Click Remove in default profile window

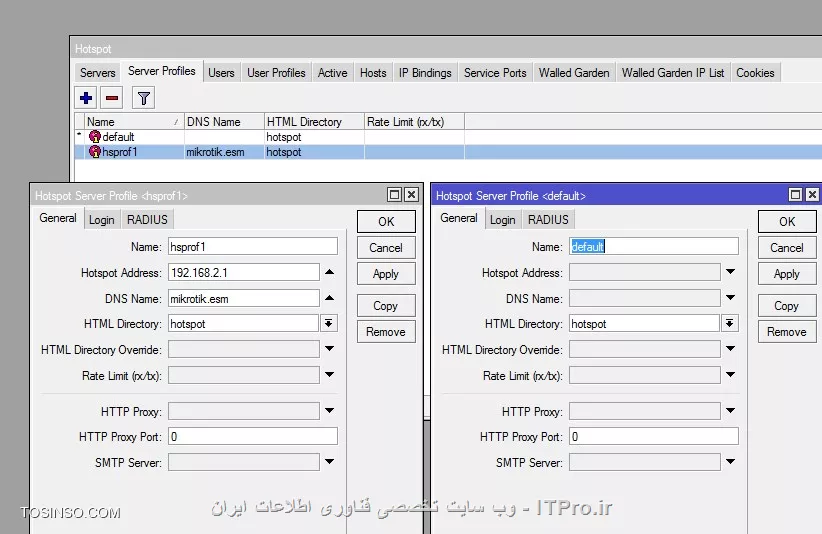tap(787, 332)
